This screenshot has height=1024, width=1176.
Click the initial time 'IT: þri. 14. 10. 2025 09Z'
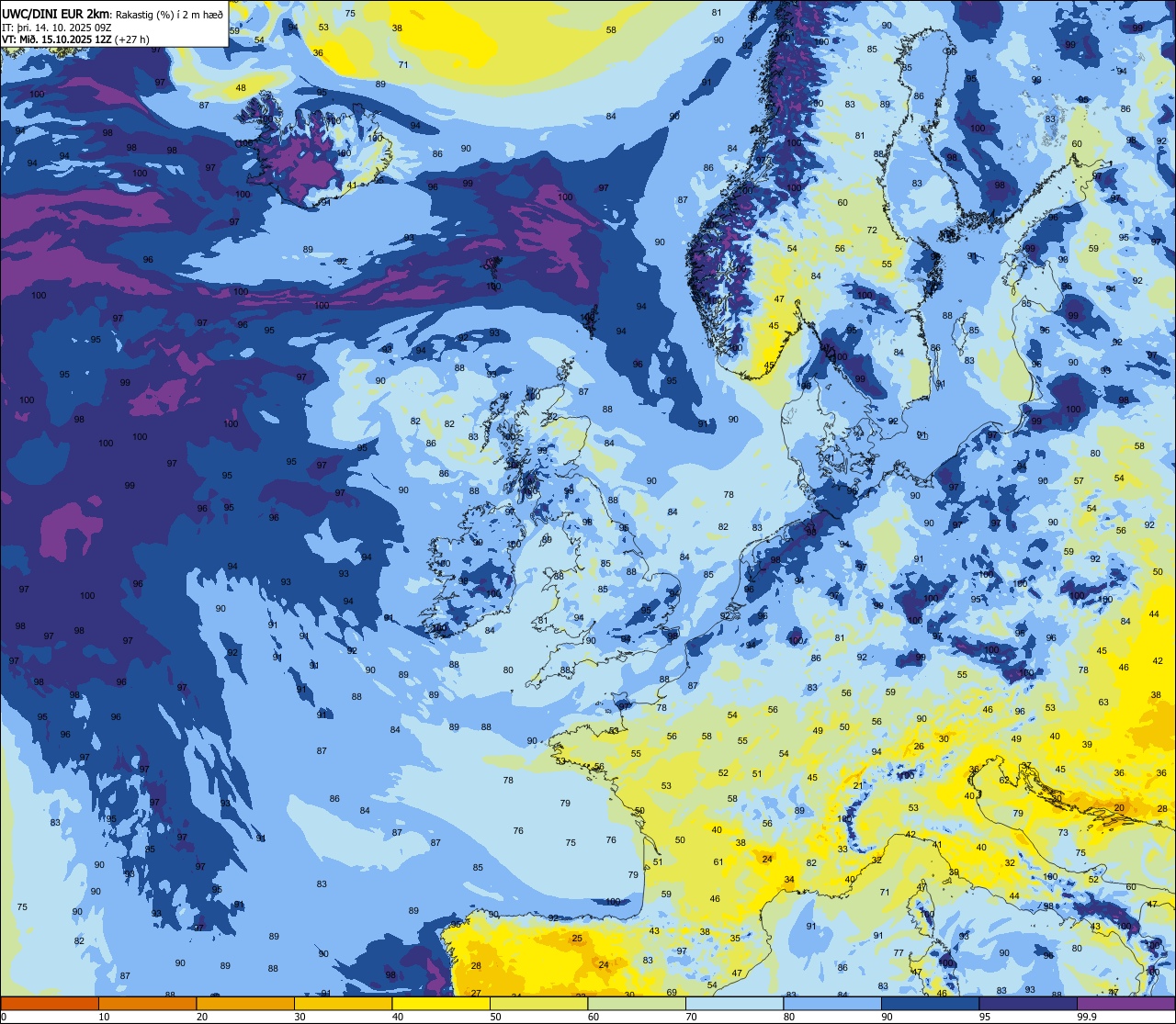tap(55, 27)
